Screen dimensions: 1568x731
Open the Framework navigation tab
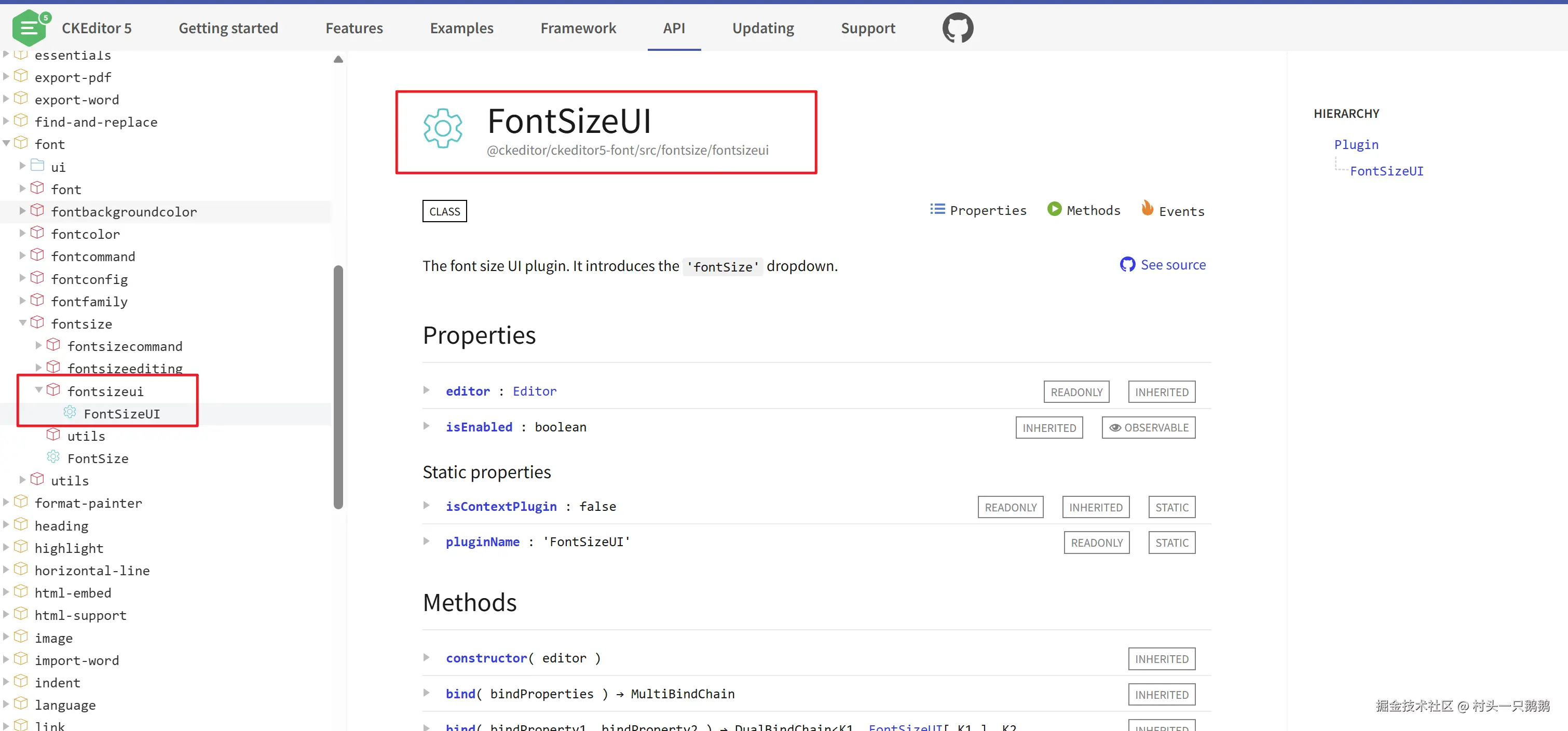point(578,28)
